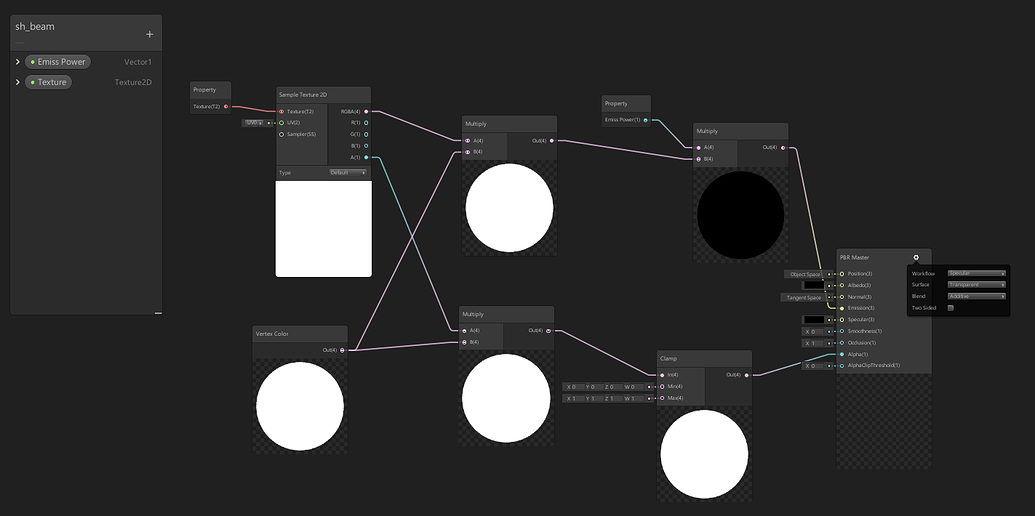Add a new property with the plus icon
The width and height of the screenshot is (1035, 516).
pyautogui.click(x=149, y=34)
